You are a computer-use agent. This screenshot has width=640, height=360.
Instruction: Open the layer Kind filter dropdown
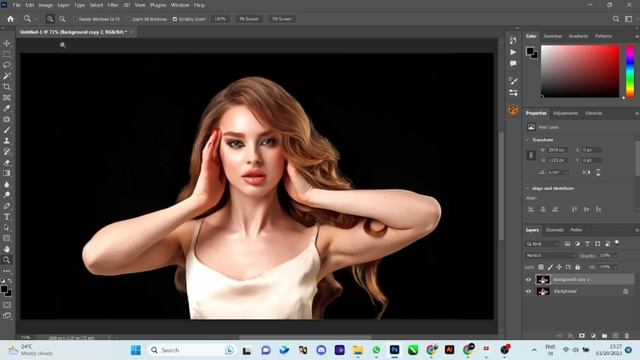[x=542, y=244]
